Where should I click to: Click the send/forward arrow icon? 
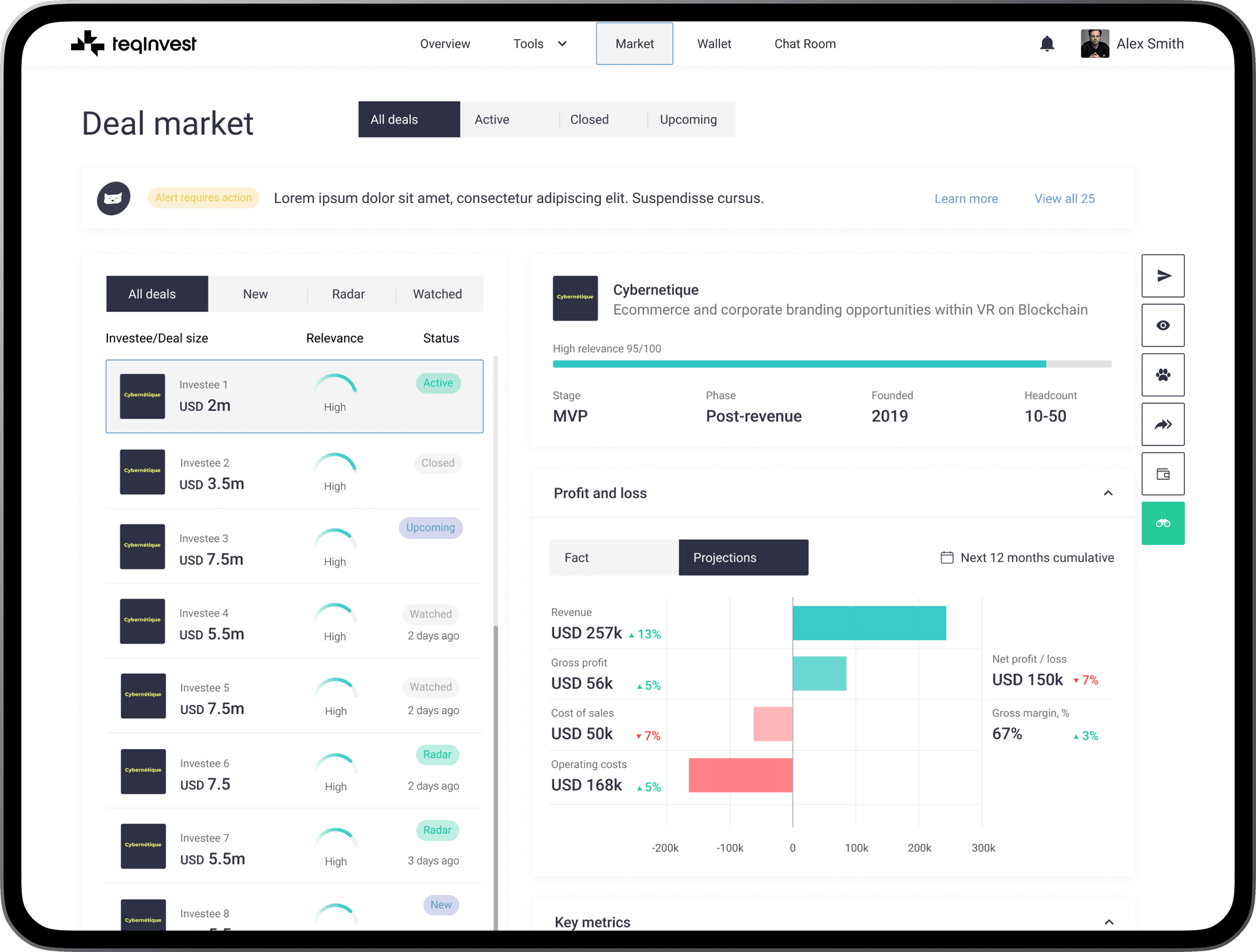tap(1163, 276)
